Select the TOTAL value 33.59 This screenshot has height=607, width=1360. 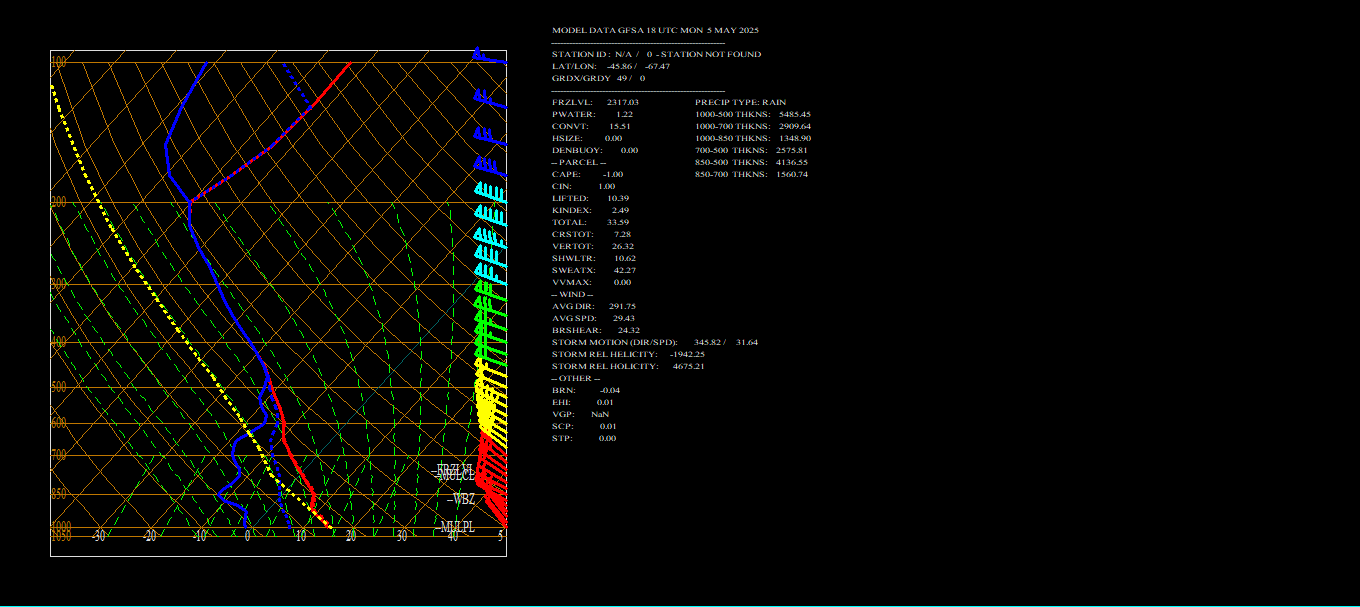(x=618, y=222)
